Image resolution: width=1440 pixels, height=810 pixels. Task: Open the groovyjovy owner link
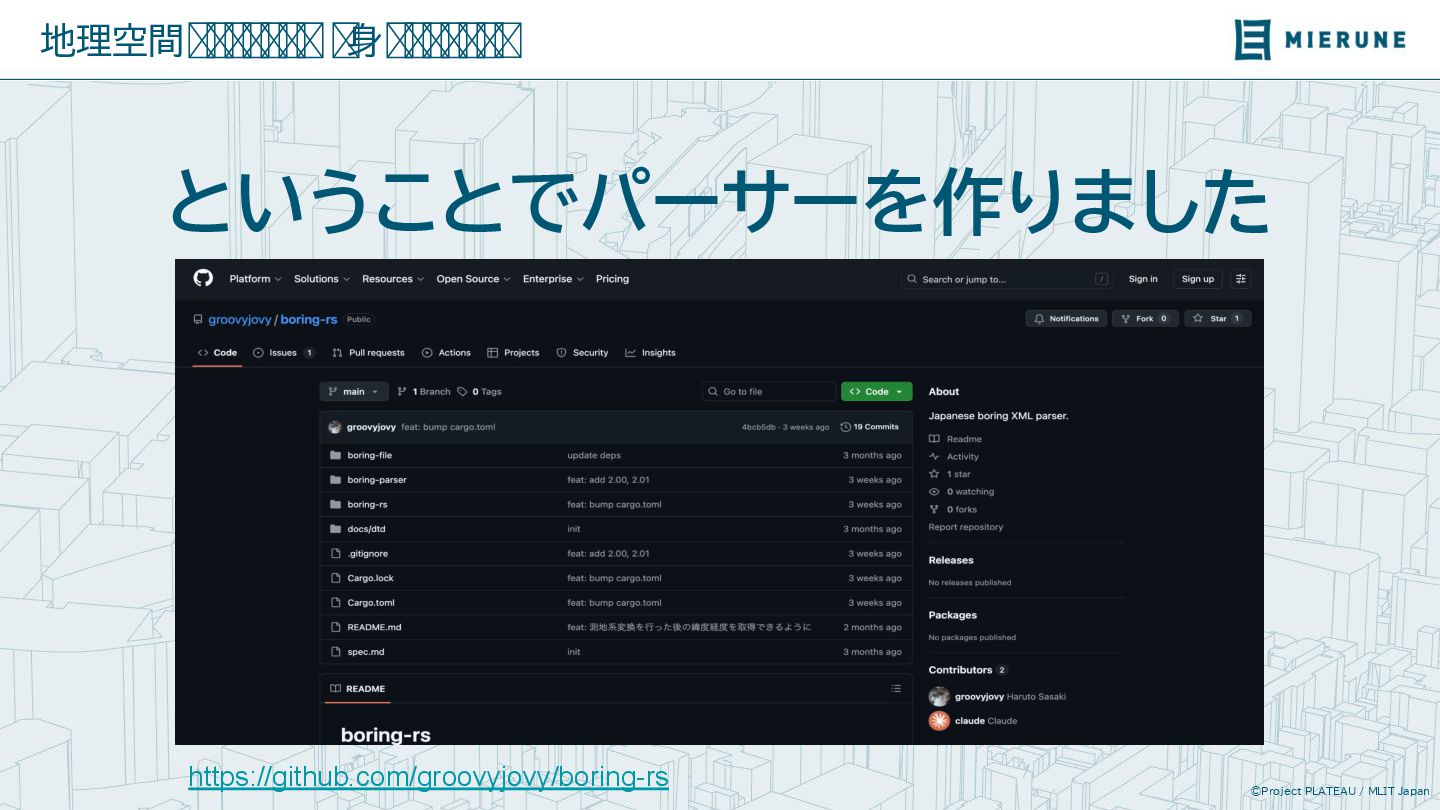(x=239, y=320)
